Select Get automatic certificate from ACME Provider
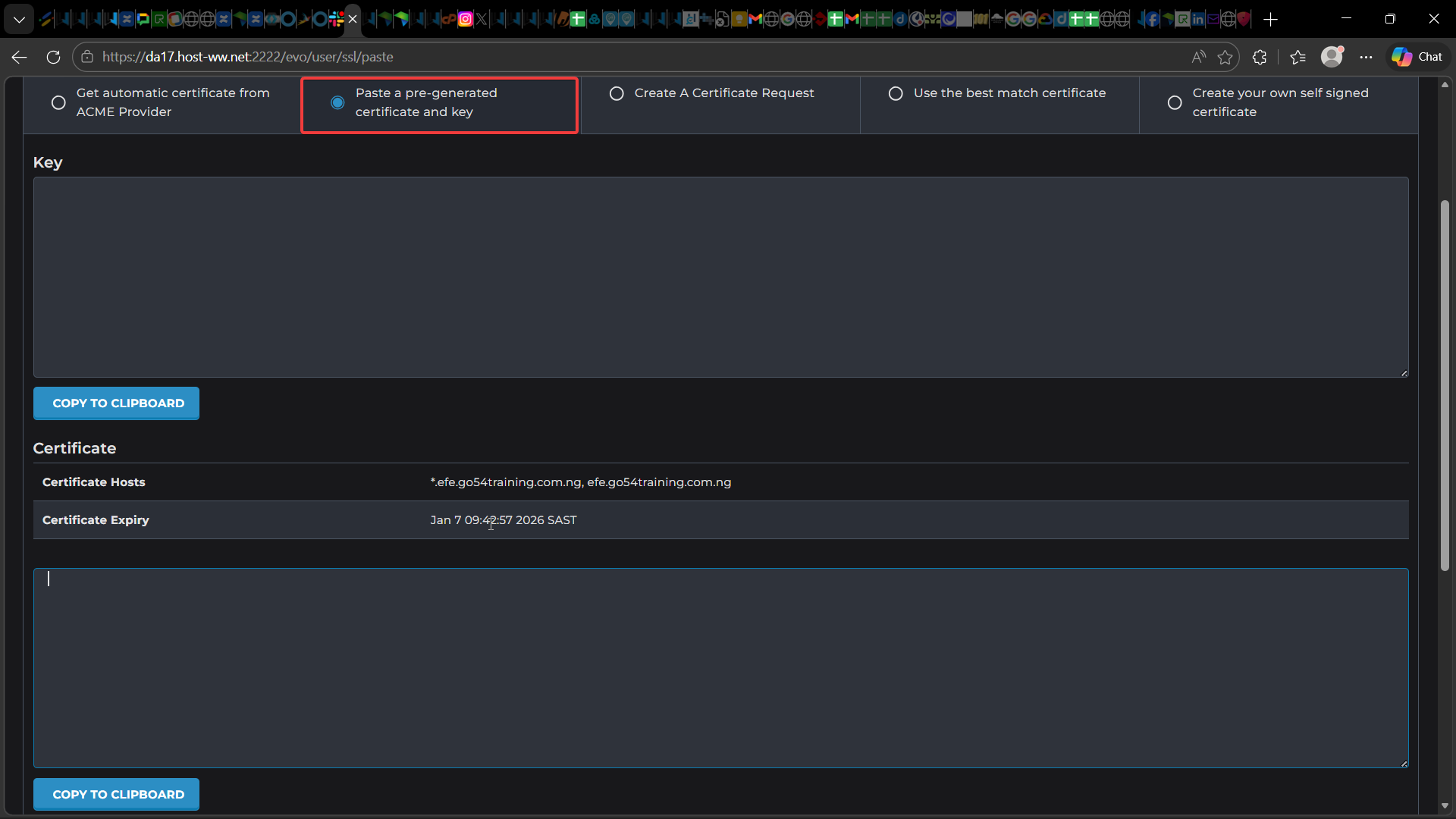This screenshot has width=1456, height=819. tap(58, 103)
